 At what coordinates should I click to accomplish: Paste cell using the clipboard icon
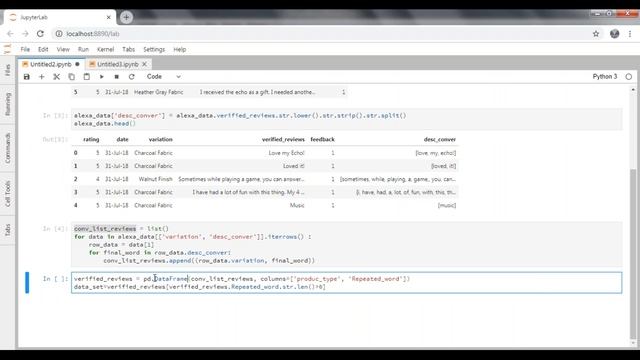coord(87,77)
